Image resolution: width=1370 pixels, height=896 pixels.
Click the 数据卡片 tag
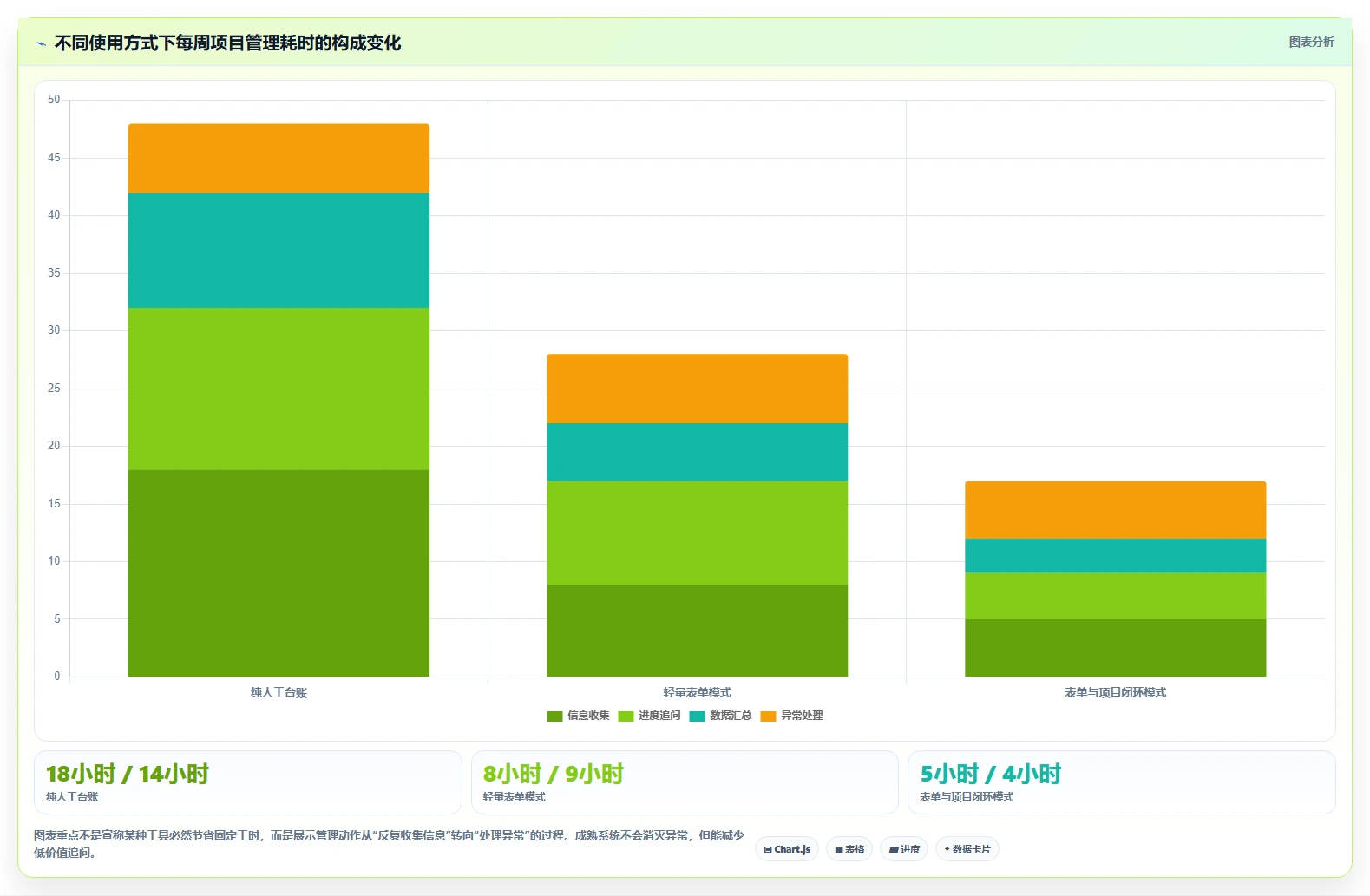[967, 849]
